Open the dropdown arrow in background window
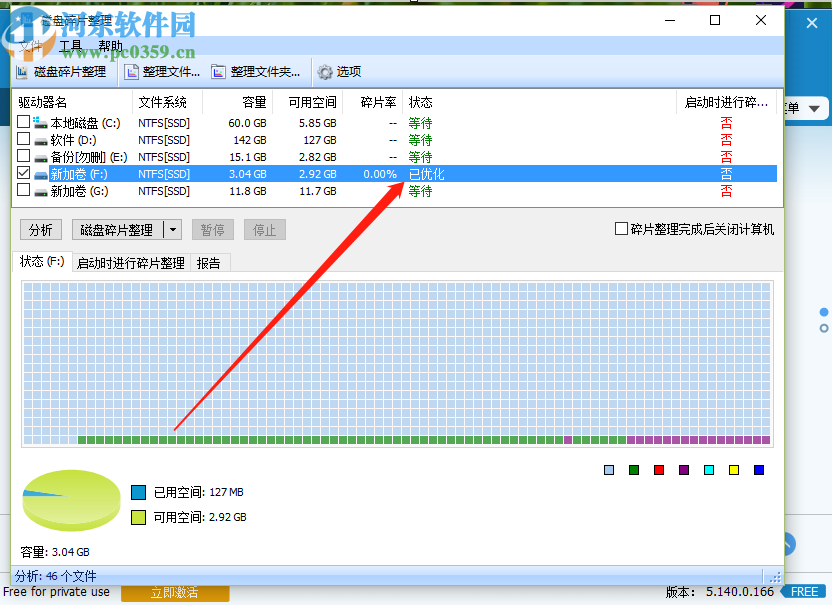The width and height of the screenshot is (832, 605). (814, 109)
